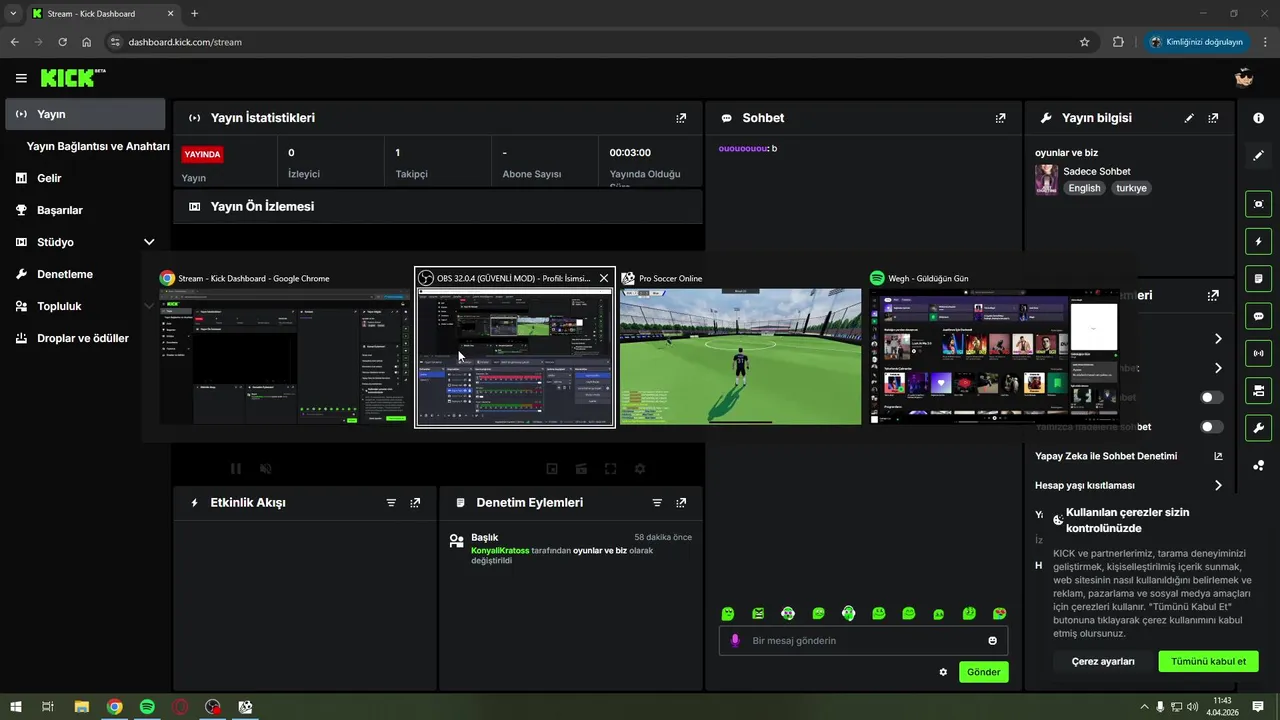Screen dimensions: 1280x720
Task: Click the turkiye stream tag
Action: point(1132,188)
